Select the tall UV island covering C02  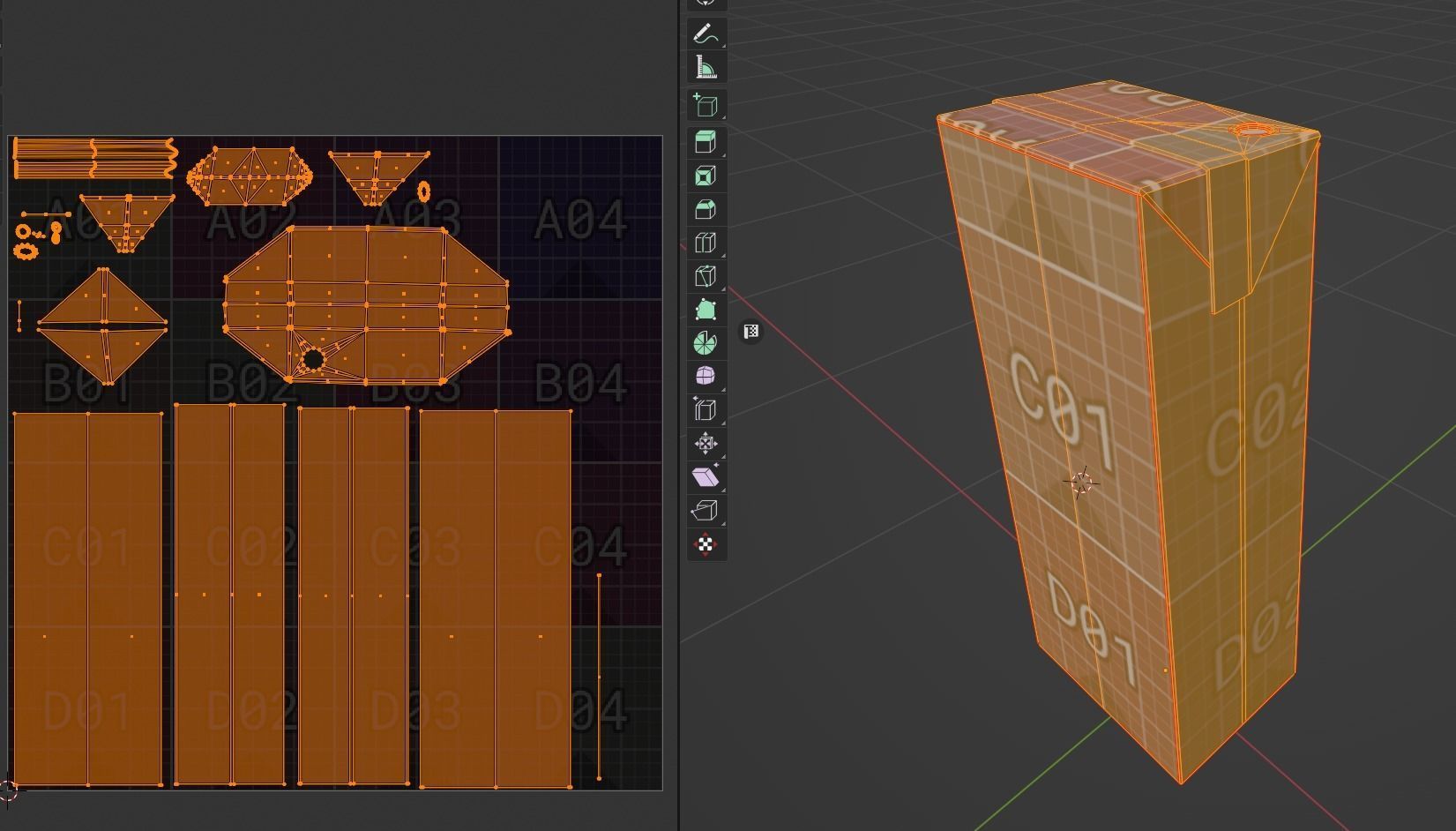(231, 594)
